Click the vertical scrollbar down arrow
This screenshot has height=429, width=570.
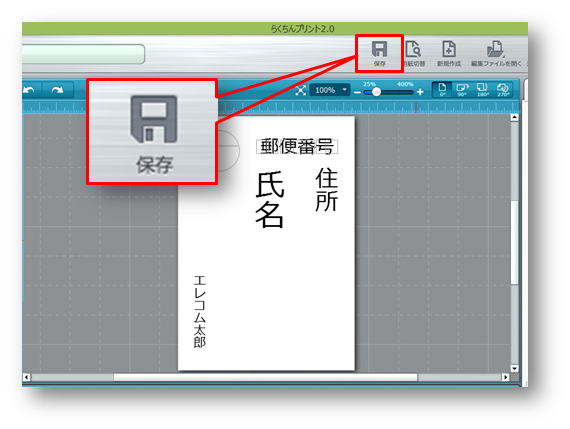click(x=514, y=369)
